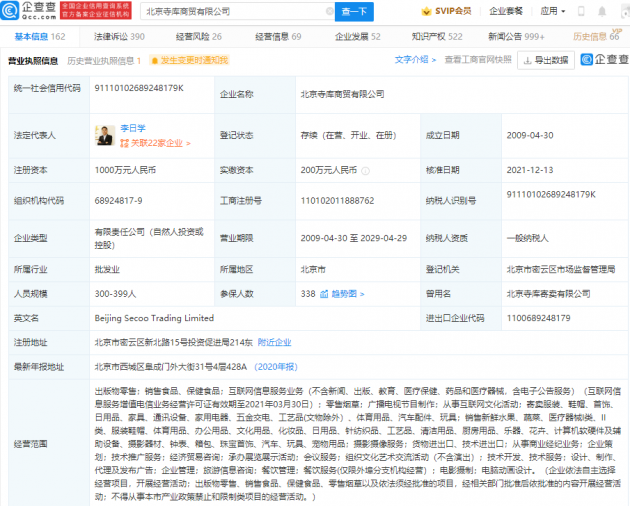
Task: Switch to 经营信息 tab
Action: [278, 37]
